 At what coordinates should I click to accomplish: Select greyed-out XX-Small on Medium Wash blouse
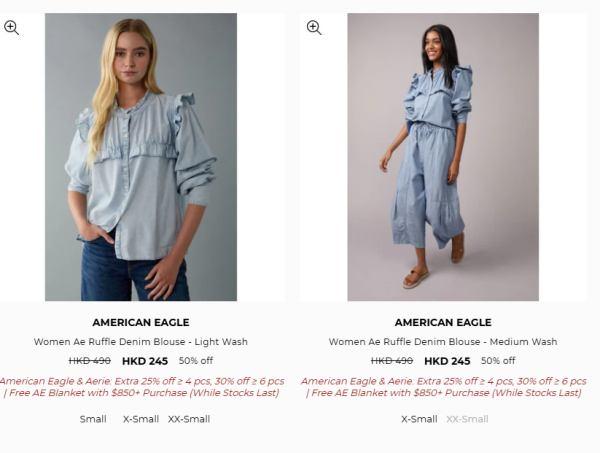(467, 419)
